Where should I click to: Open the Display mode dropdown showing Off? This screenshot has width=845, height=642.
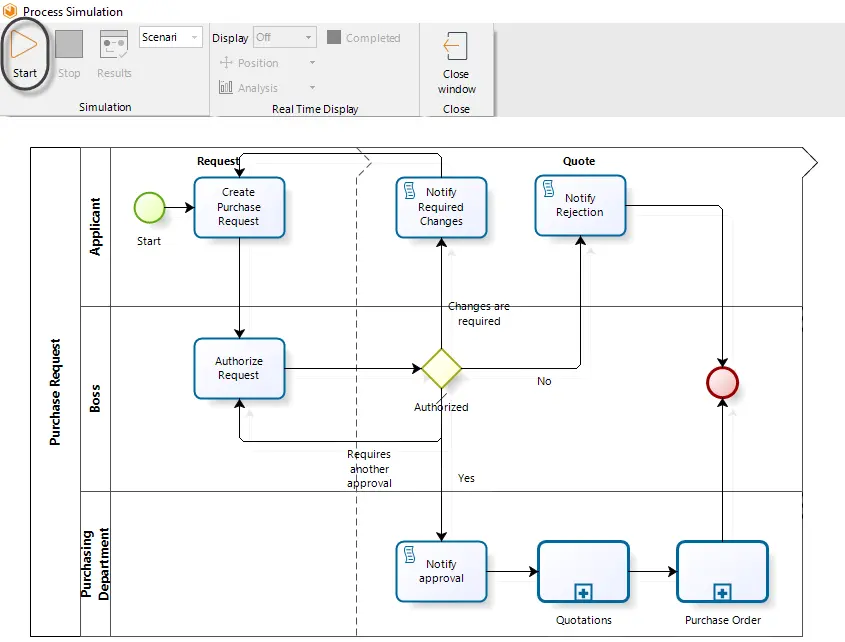[x=285, y=37]
